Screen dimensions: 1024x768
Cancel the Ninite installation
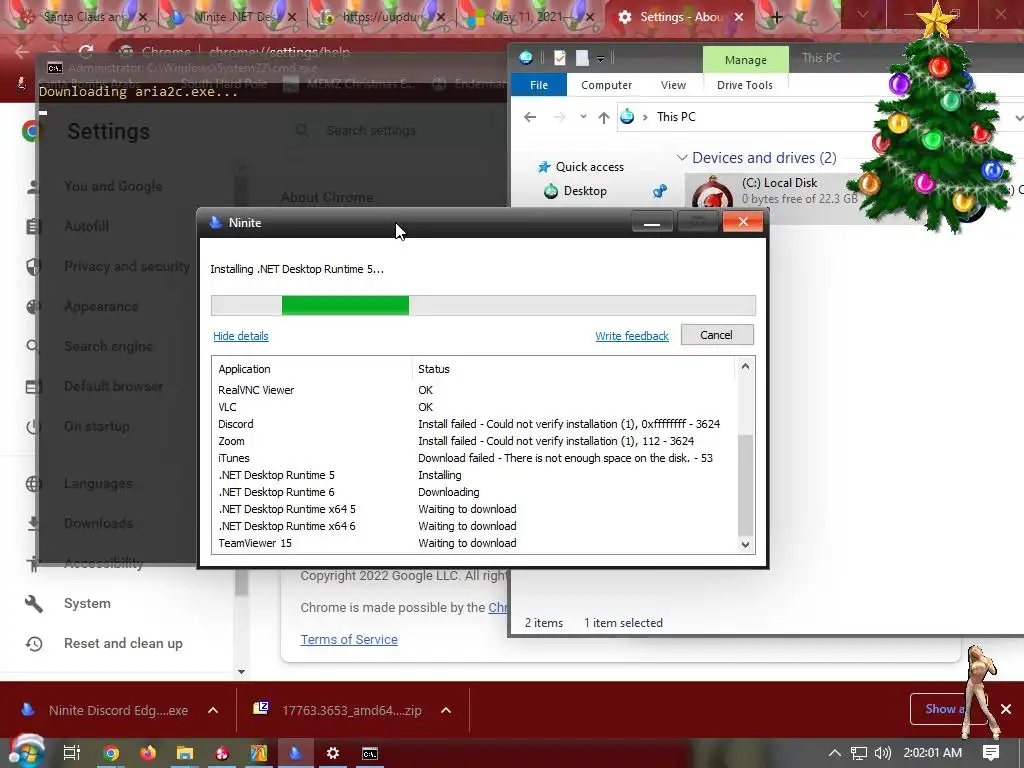coord(716,335)
